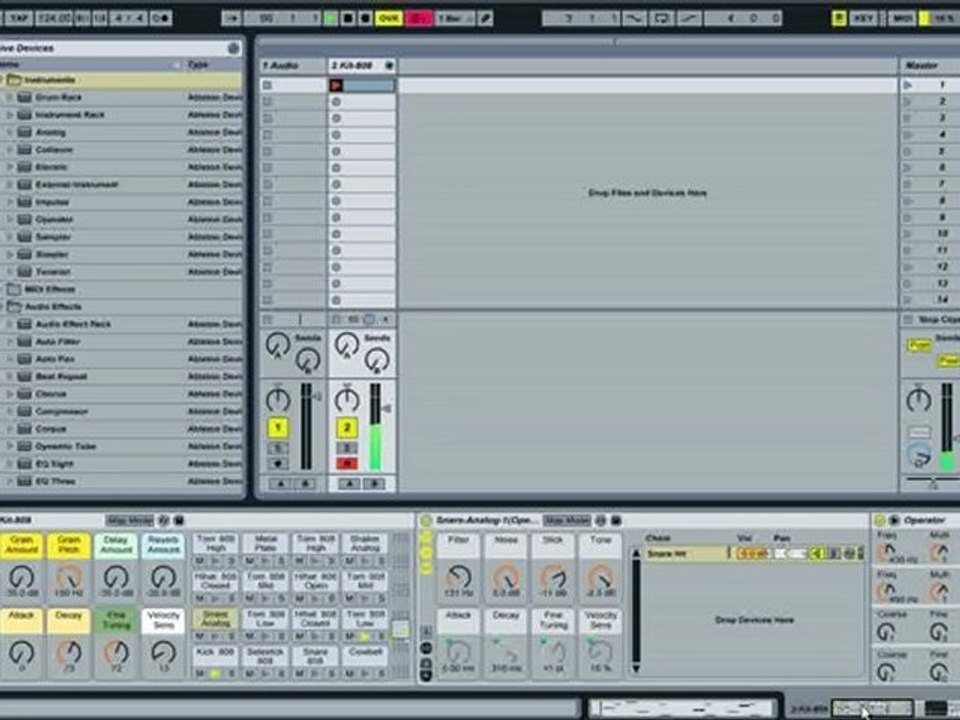Enable the KEY map mode switch
The width and height of the screenshot is (960, 720).
863,18
